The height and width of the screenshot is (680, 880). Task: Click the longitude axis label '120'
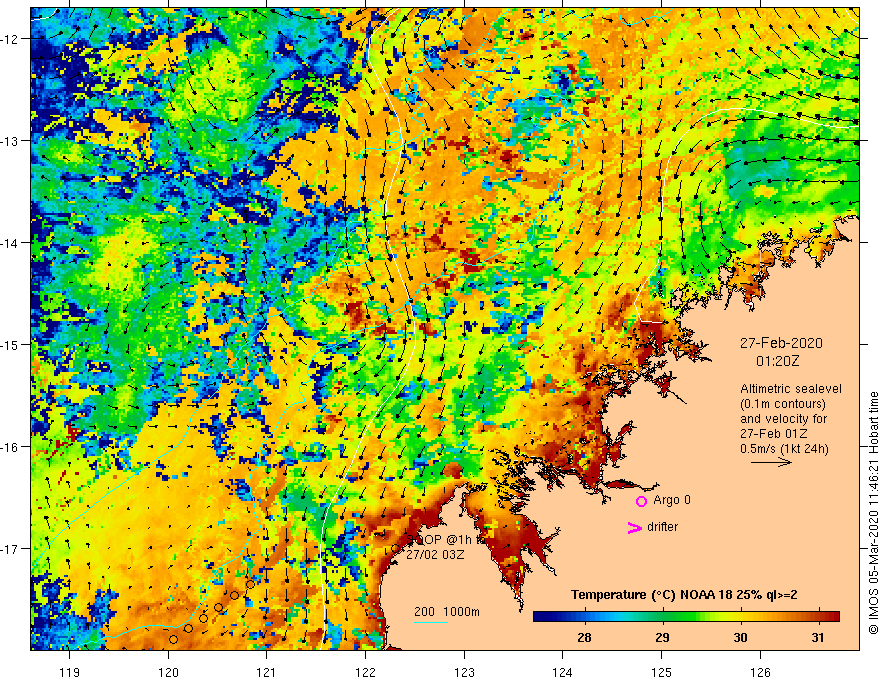(168, 672)
